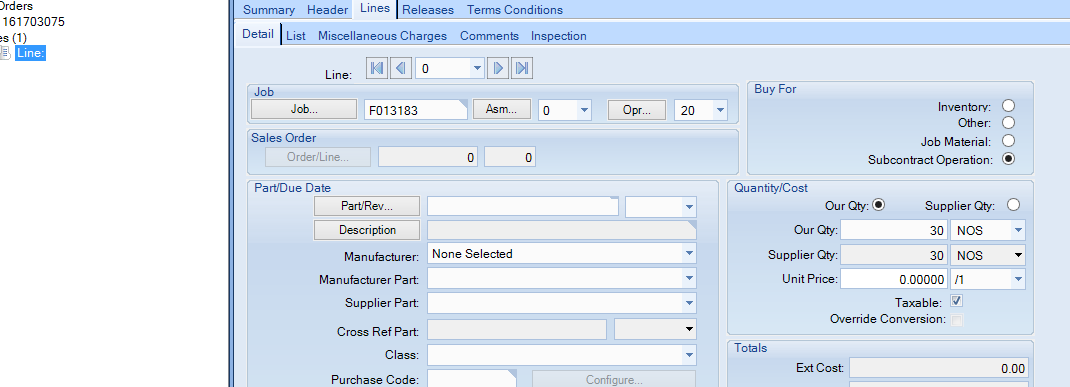Screen dimensions: 1070x387
Task: Open the part revision dropdown
Action: (x=689, y=207)
